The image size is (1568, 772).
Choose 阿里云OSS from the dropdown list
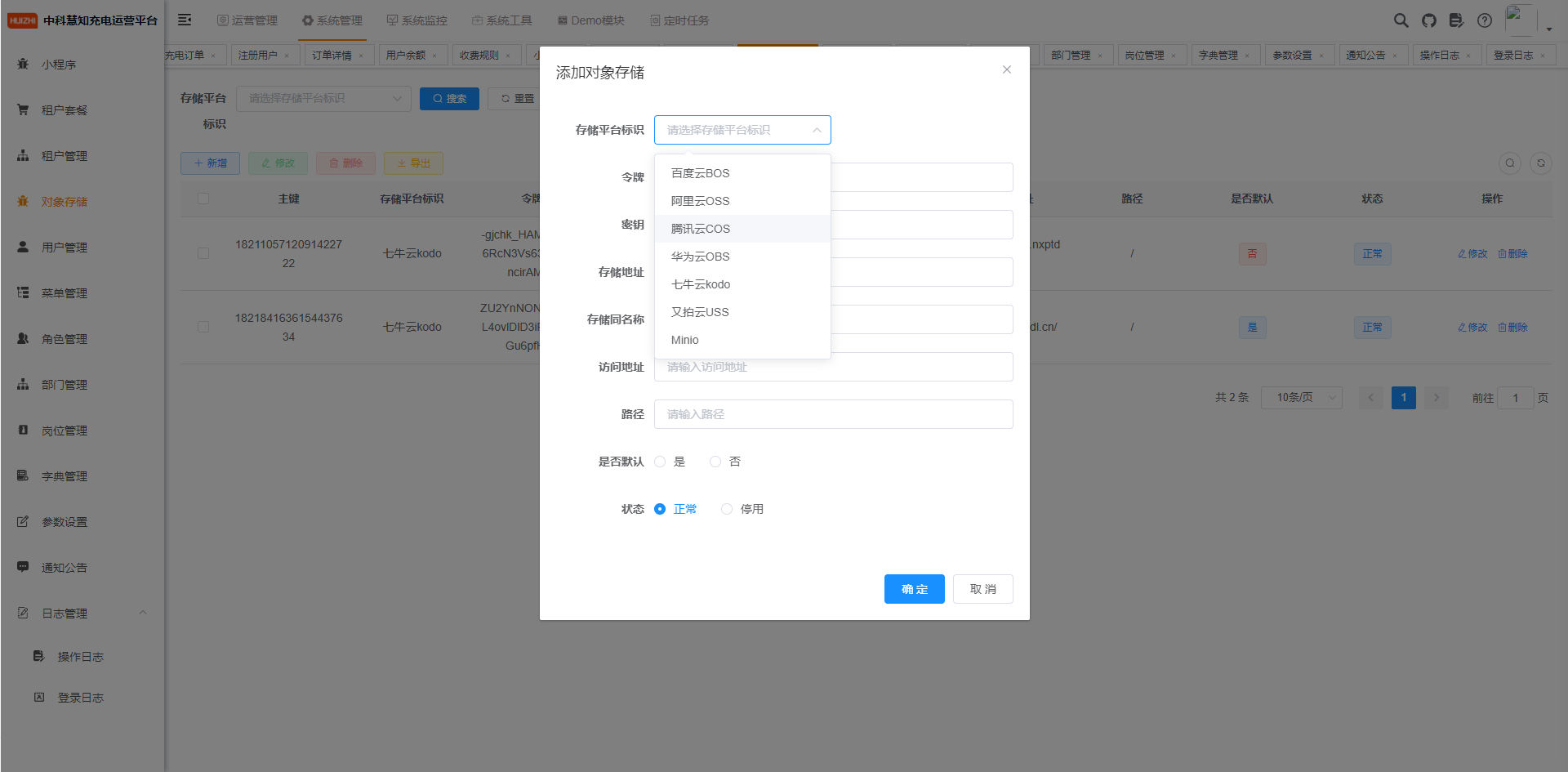(742, 201)
